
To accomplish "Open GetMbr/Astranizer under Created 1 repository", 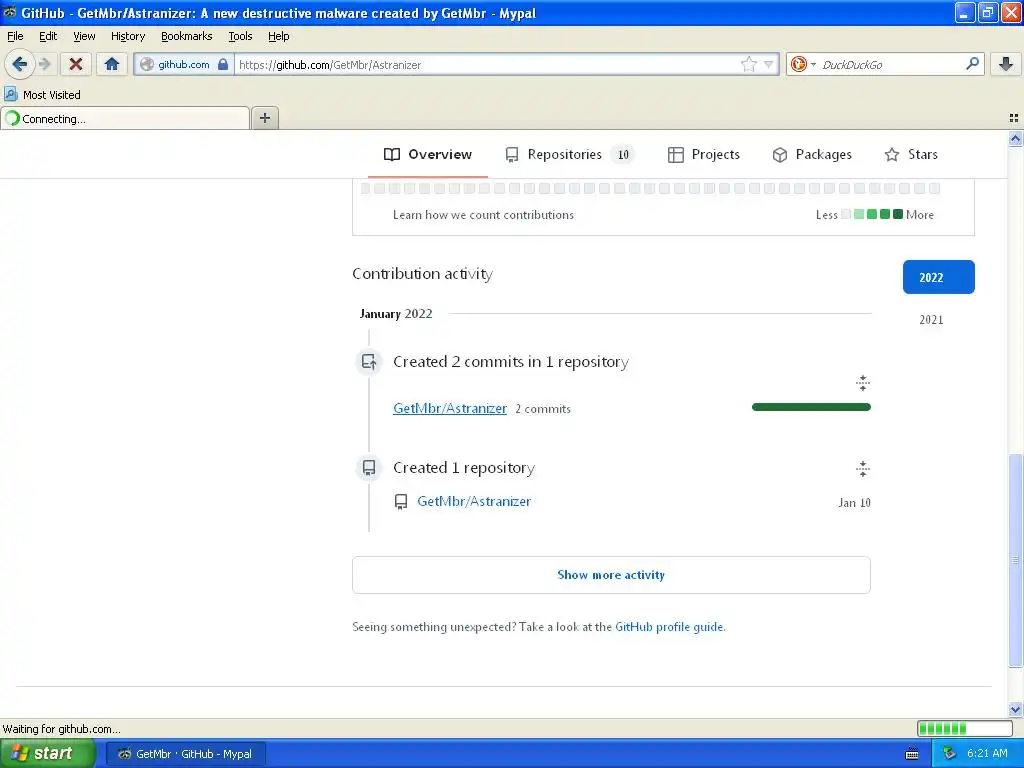I will pyautogui.click(x=474, y=501).
